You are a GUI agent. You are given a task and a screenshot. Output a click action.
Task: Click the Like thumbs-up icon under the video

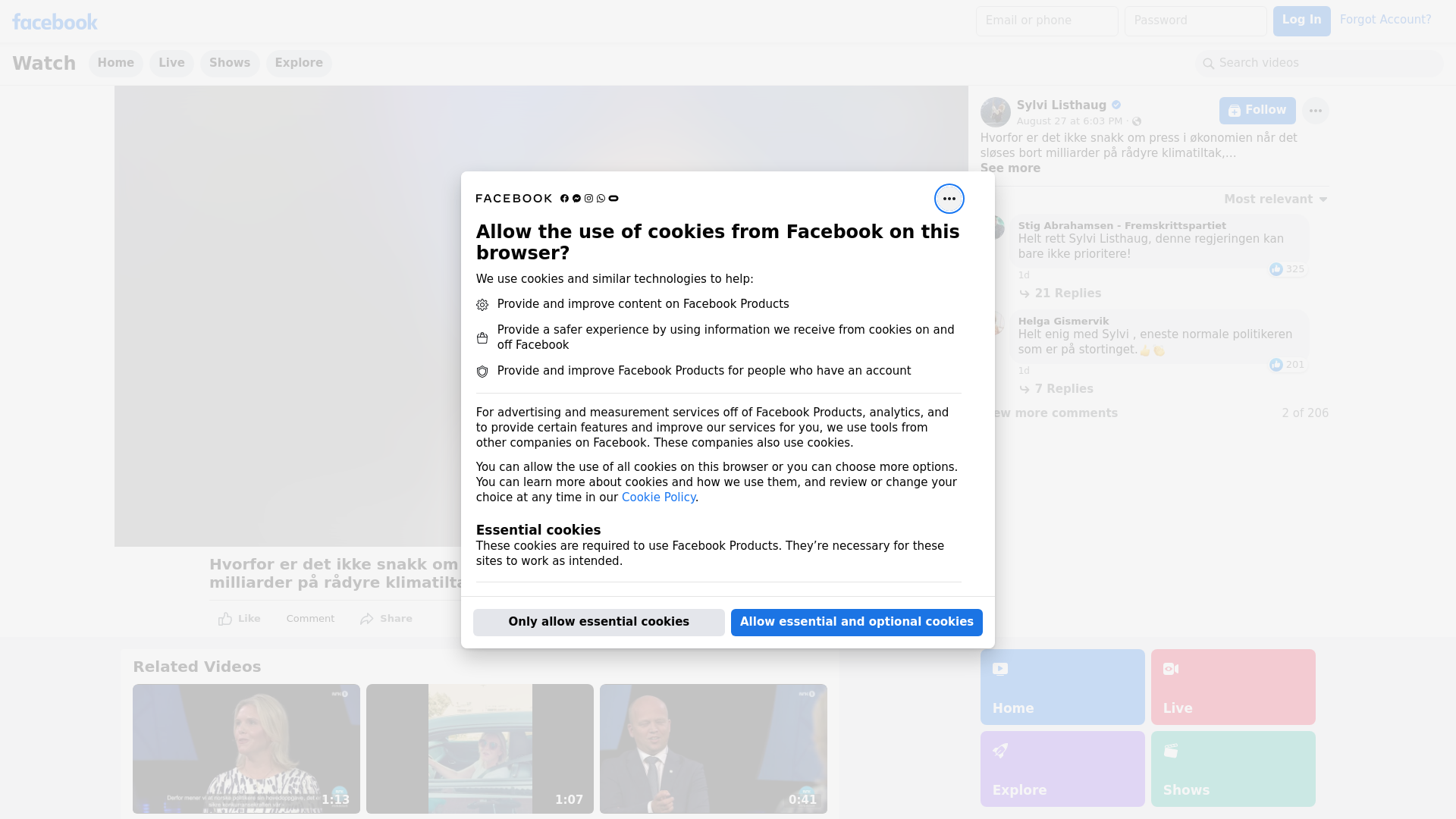pyautogui.click(x=225, y=619)
